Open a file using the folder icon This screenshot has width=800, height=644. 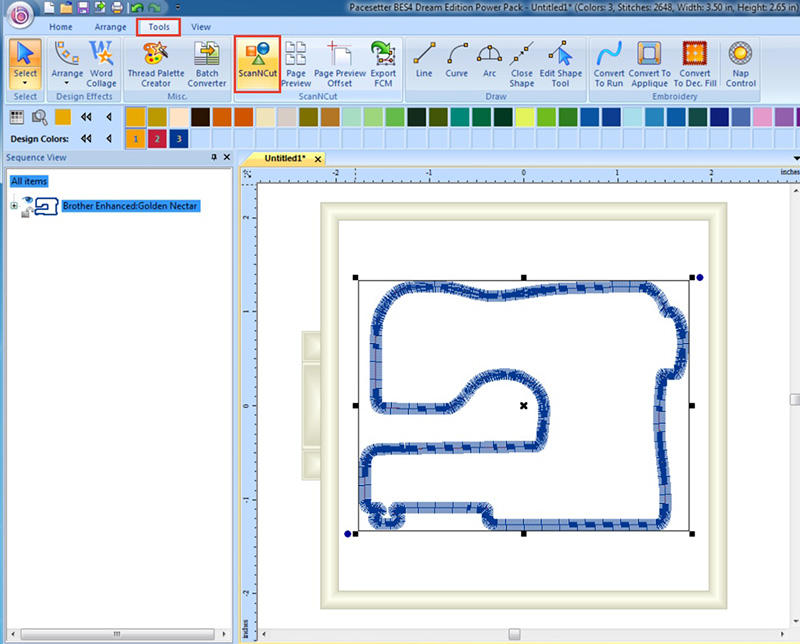coord(66,7)
